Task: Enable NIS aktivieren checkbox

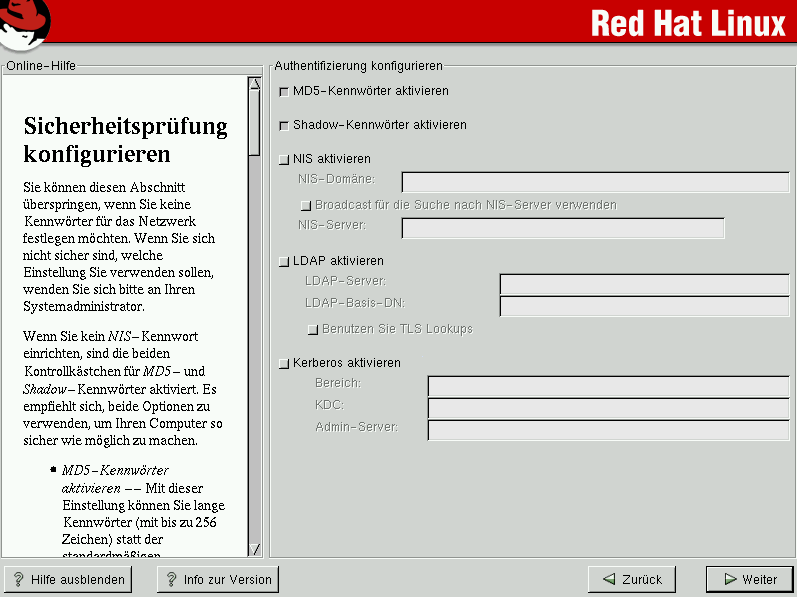Action: [284, 159]
